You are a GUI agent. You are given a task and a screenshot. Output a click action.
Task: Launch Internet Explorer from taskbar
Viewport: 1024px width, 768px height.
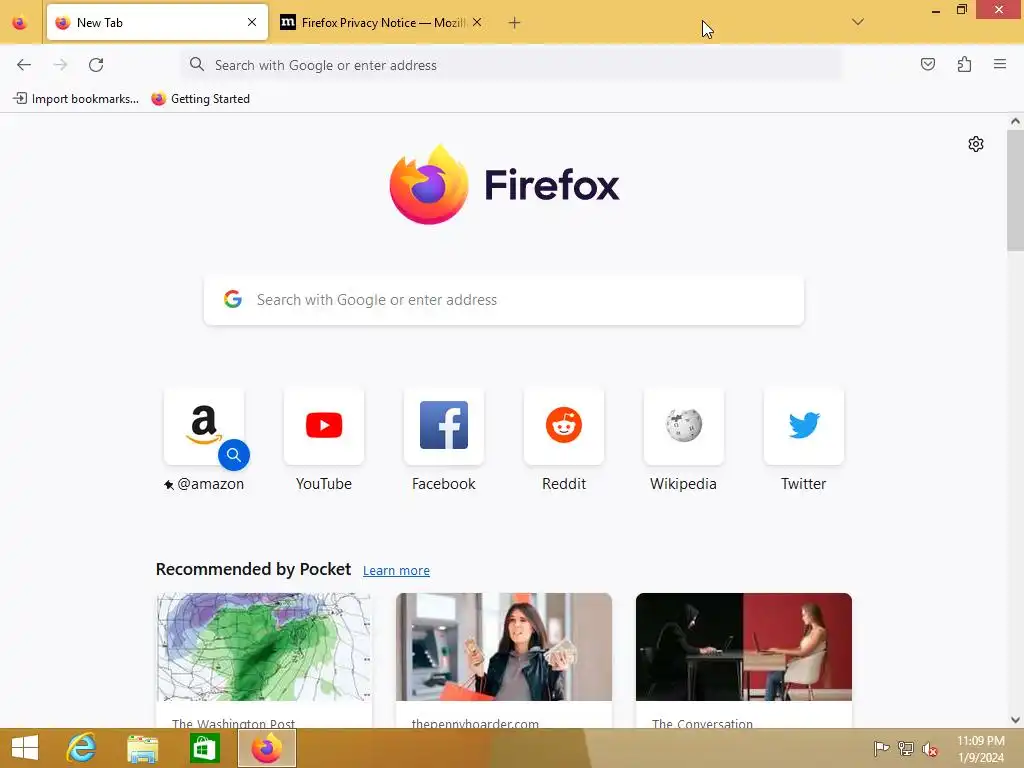coord(81,748)
